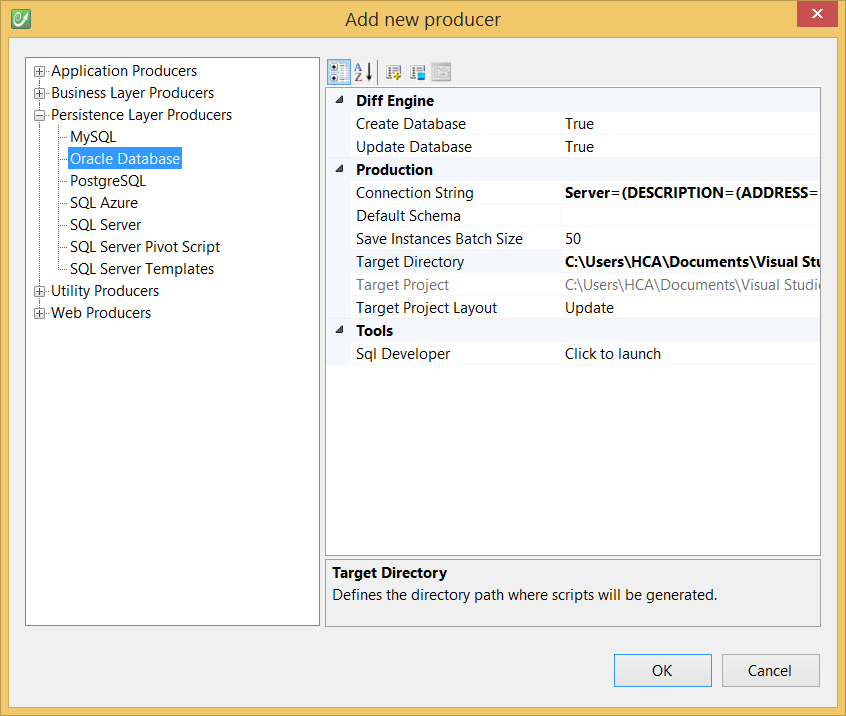Select the MySQL producer

tap(93, 137)
